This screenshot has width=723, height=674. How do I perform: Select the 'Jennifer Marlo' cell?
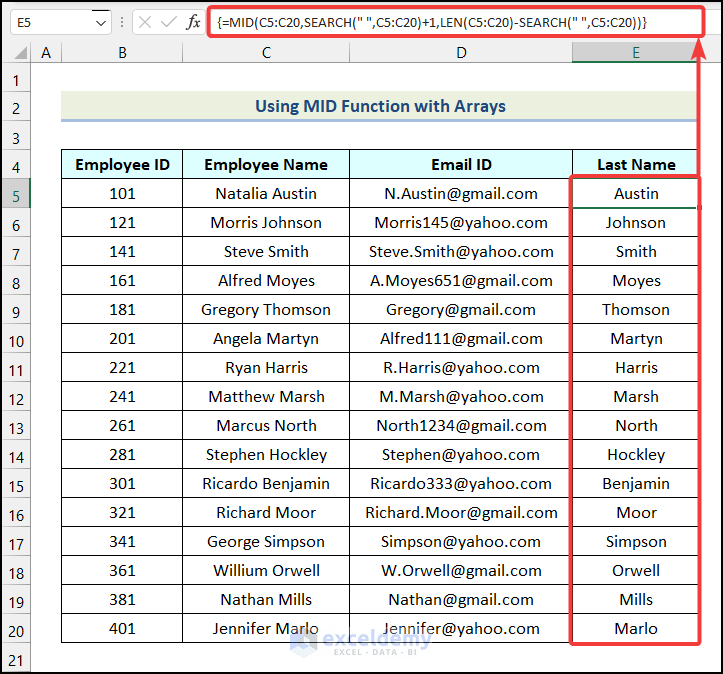[266, 628]
